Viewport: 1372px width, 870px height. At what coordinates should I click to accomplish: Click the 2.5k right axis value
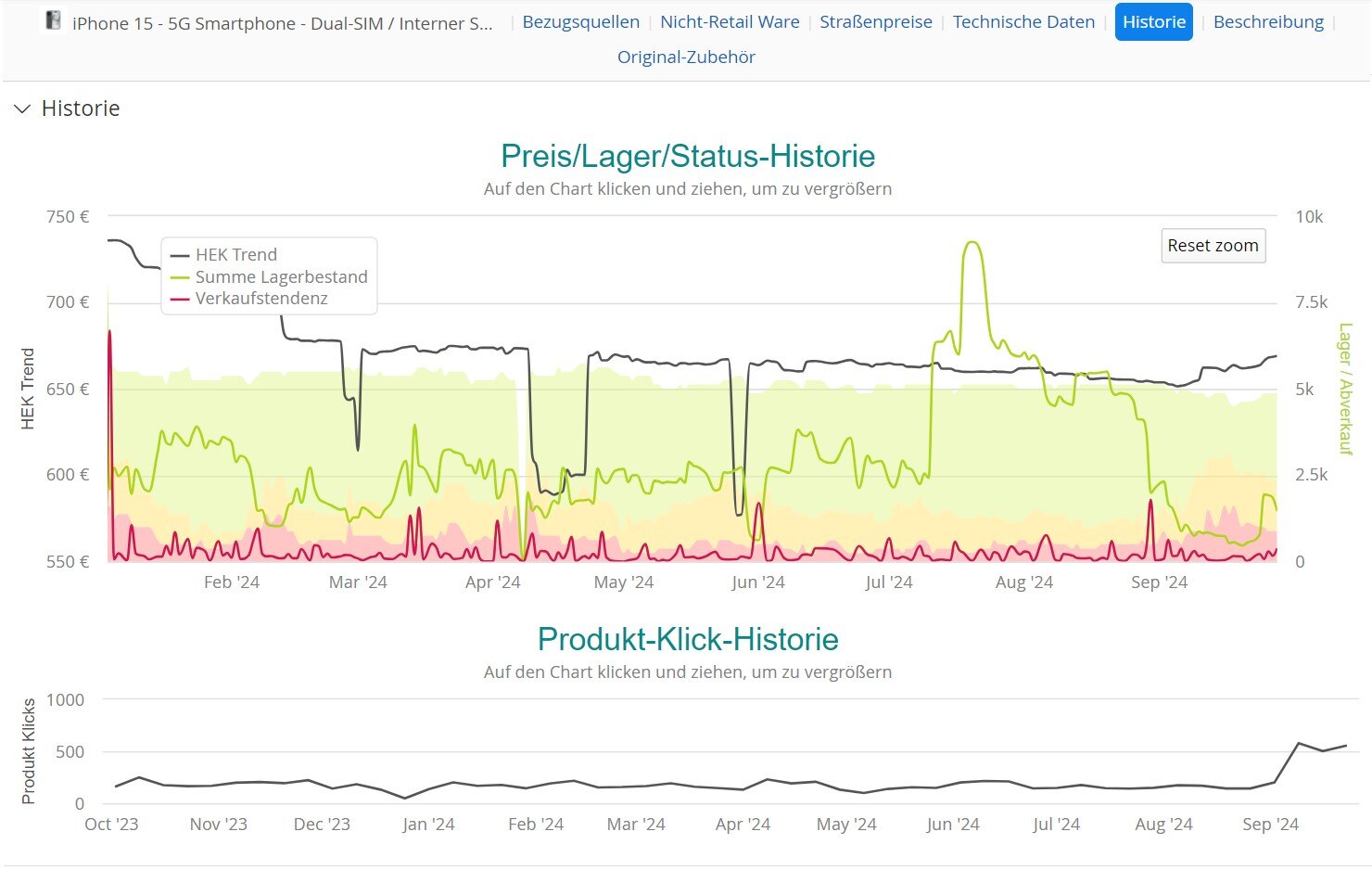point(1311,475)
